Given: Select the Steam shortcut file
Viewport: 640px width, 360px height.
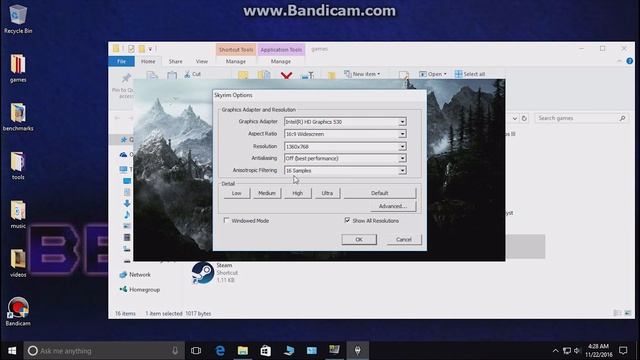Looking at the screenshot, I should click(x=216, y=273).
